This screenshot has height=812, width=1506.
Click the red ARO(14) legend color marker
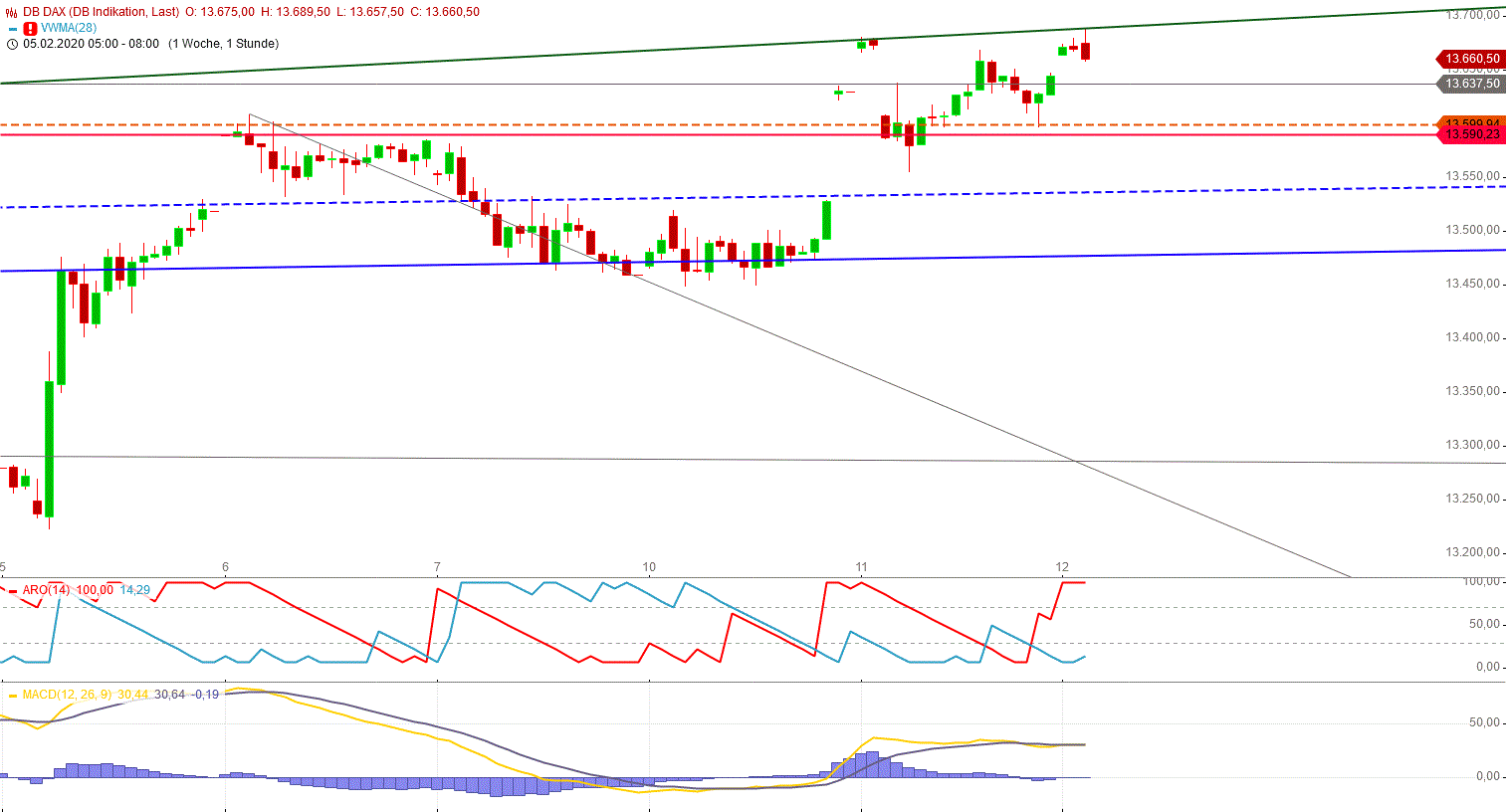(12, 590)
